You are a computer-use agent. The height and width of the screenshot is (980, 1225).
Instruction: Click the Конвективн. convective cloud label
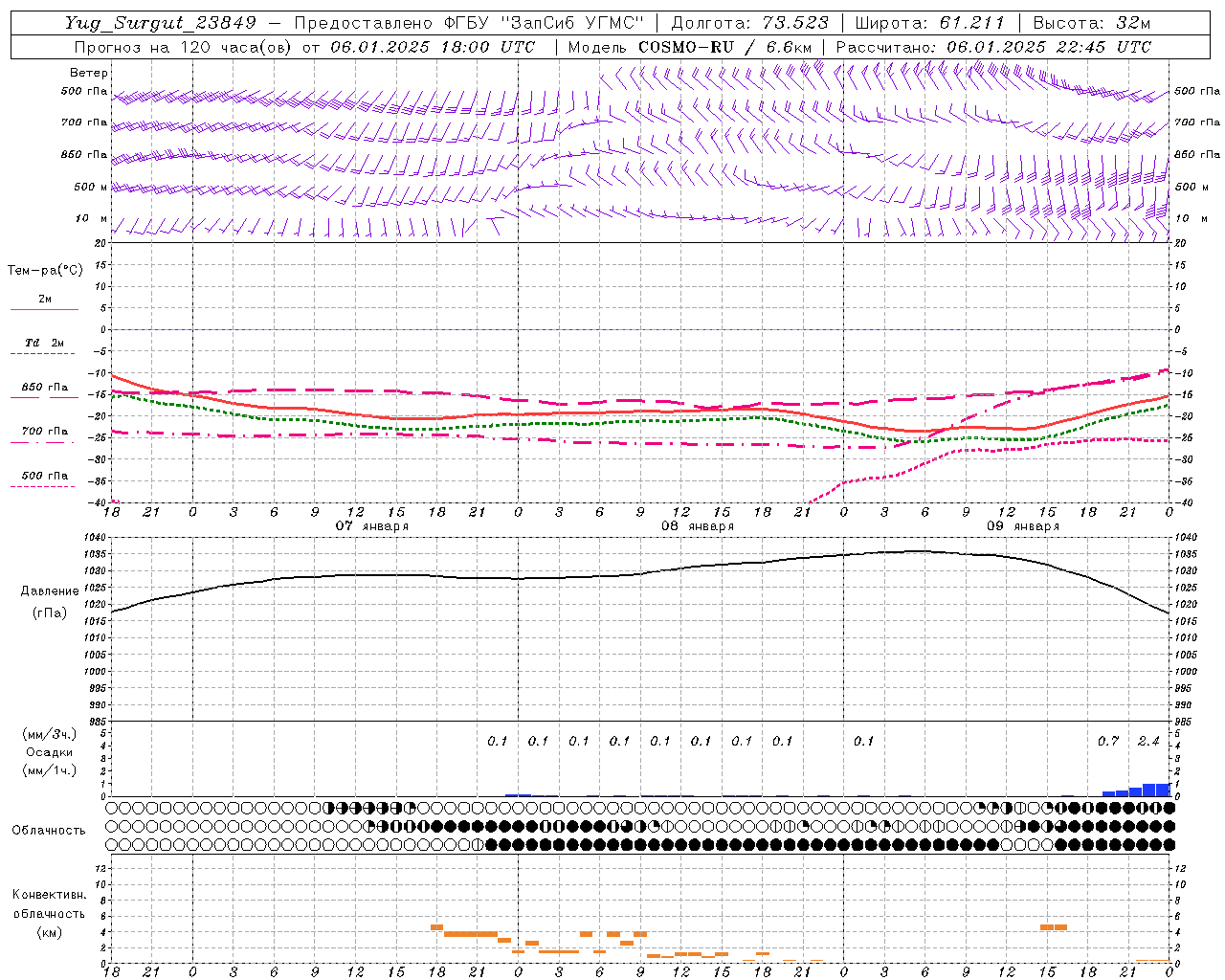[x=49, y=895]
